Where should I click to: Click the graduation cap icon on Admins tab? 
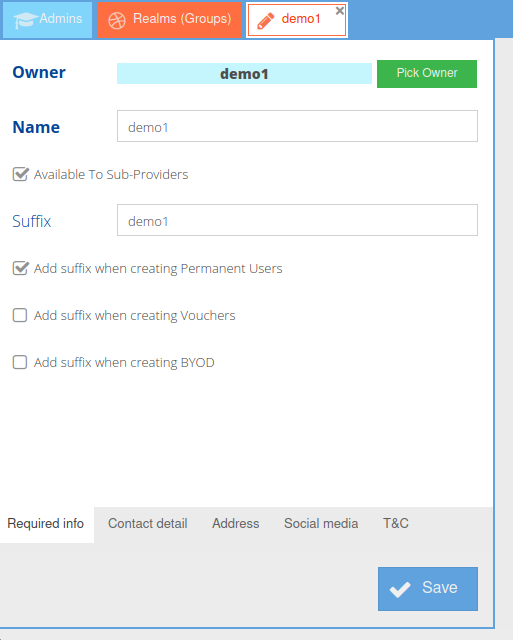coord(25,20)
